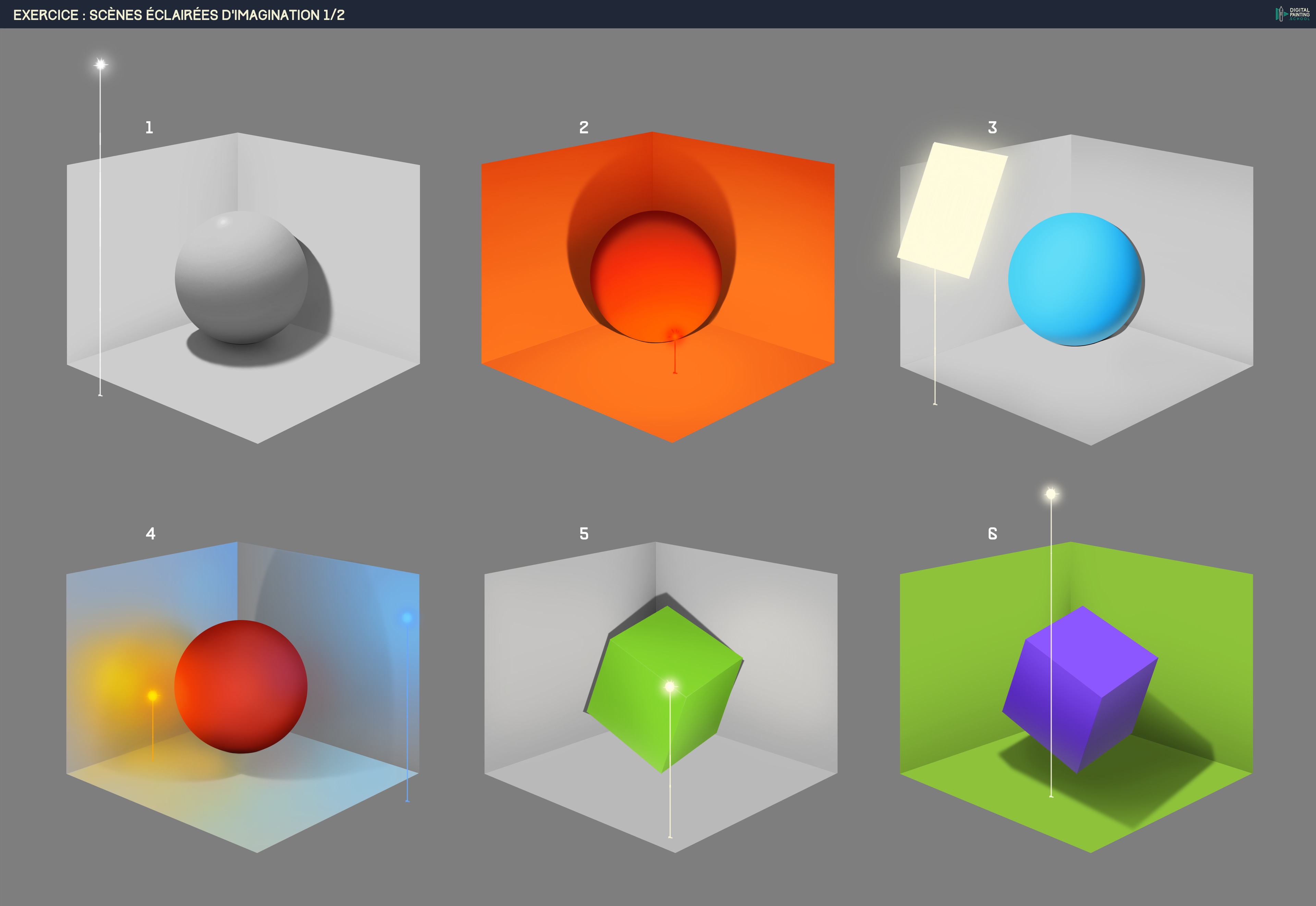Click the scene number 4 label

[x=150, y=534]
